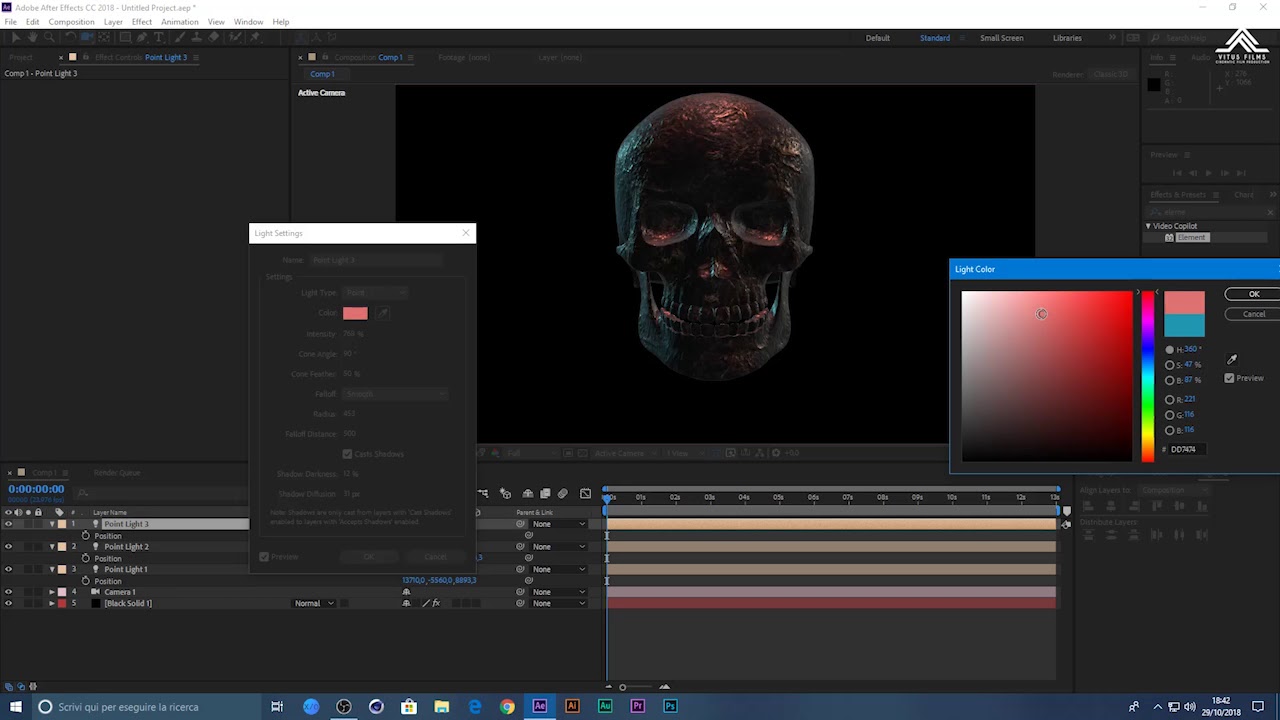This screenshot has width=1280, height=720.
Task: Click the eyedropper in Light Color dialog
Action: [1232, 360]
